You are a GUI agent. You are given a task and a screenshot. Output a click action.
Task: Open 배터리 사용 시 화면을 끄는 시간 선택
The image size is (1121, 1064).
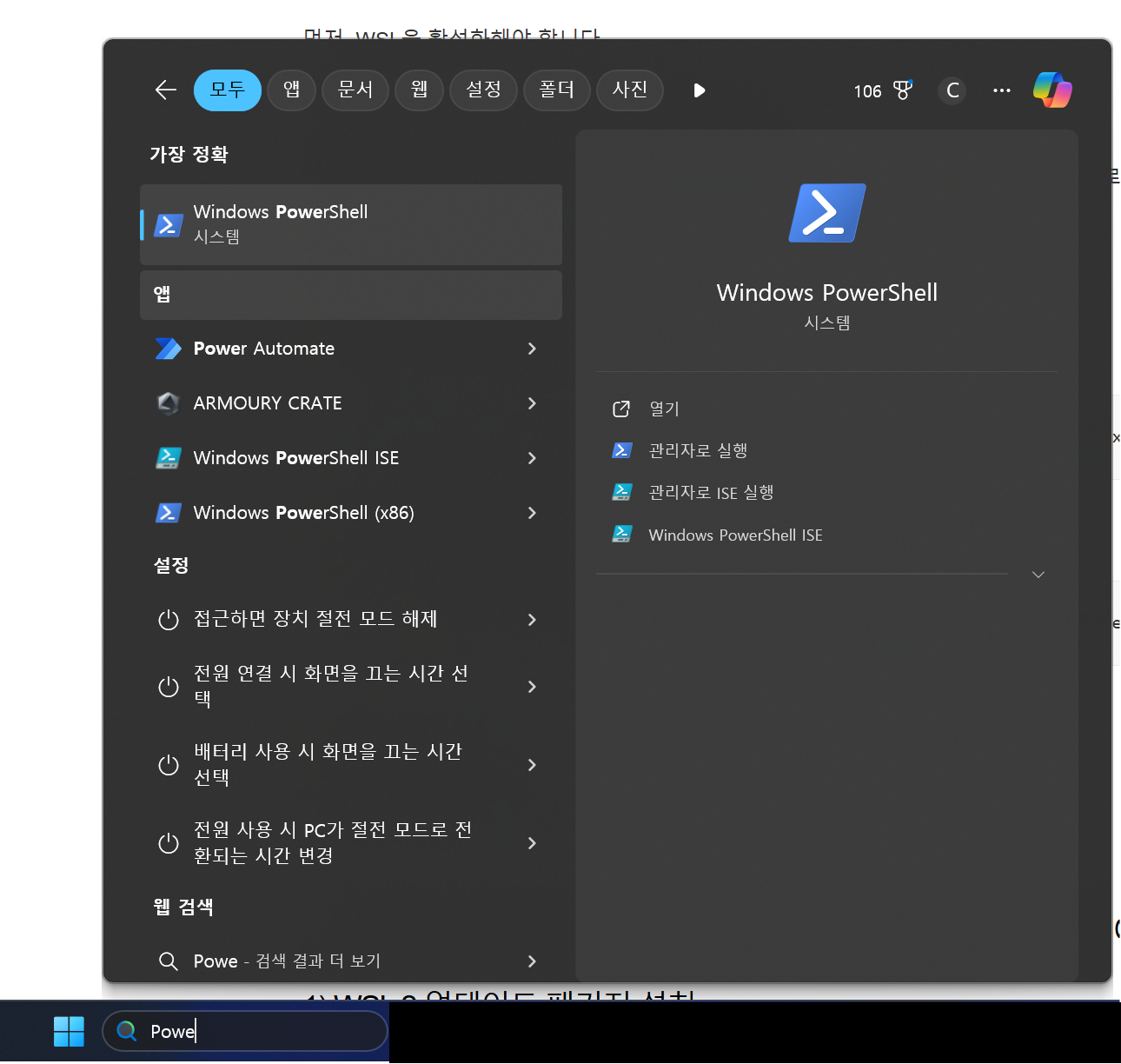pyautogui.click(x=351, y=765)
